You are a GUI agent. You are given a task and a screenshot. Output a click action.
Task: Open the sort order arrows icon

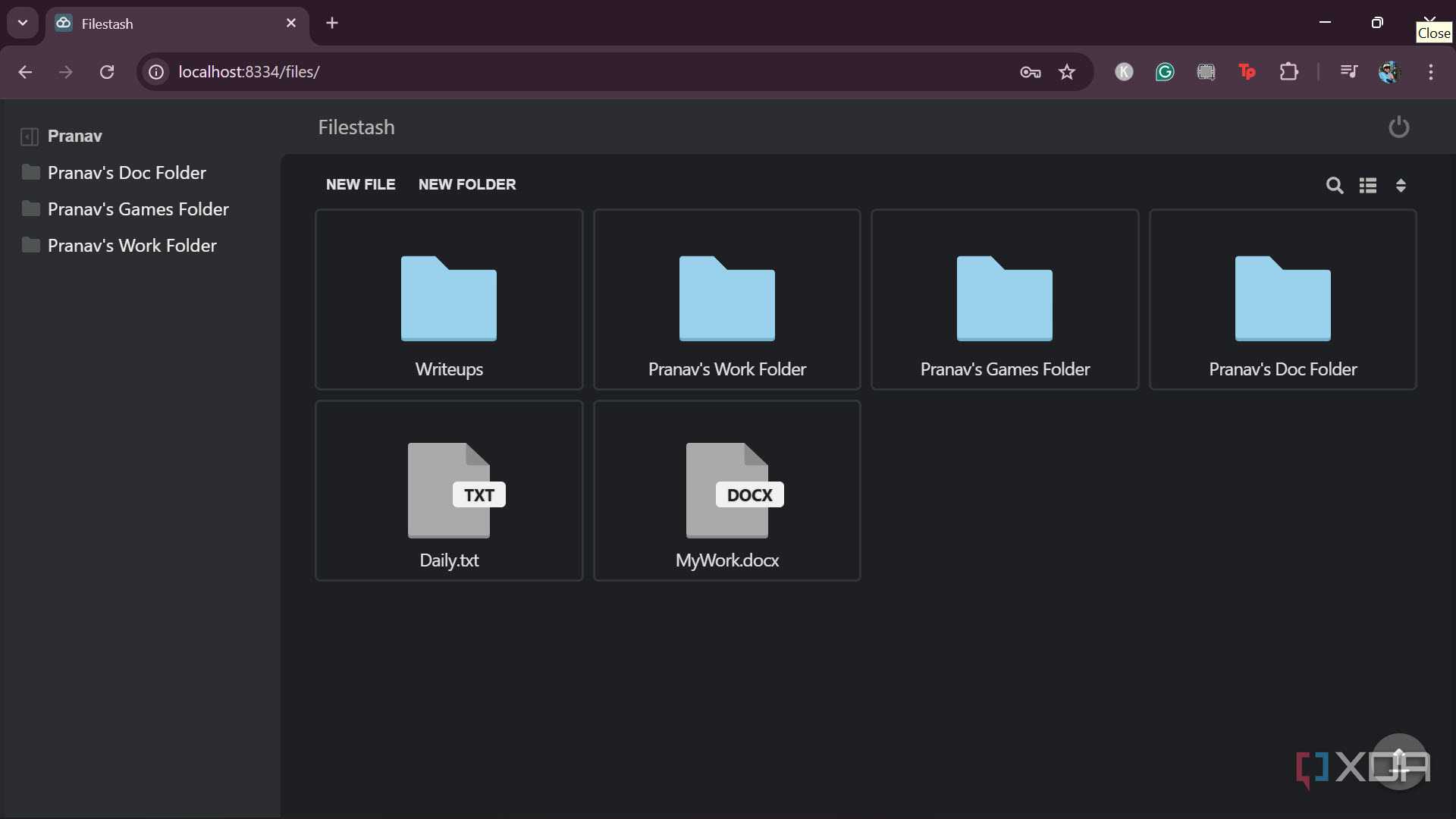(x=1401, y=185)
